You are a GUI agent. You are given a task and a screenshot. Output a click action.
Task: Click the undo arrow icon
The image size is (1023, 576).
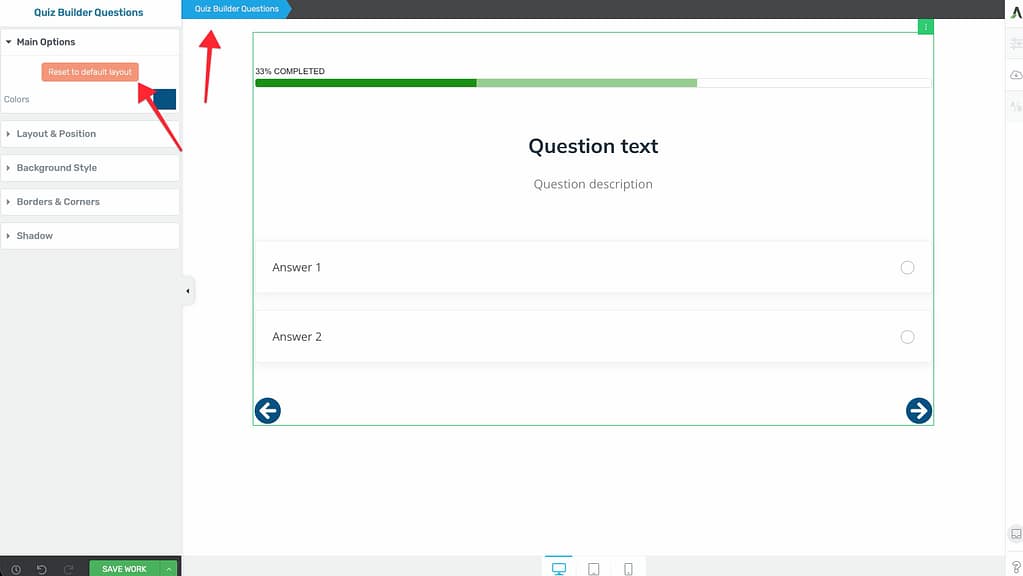point(42,569)
